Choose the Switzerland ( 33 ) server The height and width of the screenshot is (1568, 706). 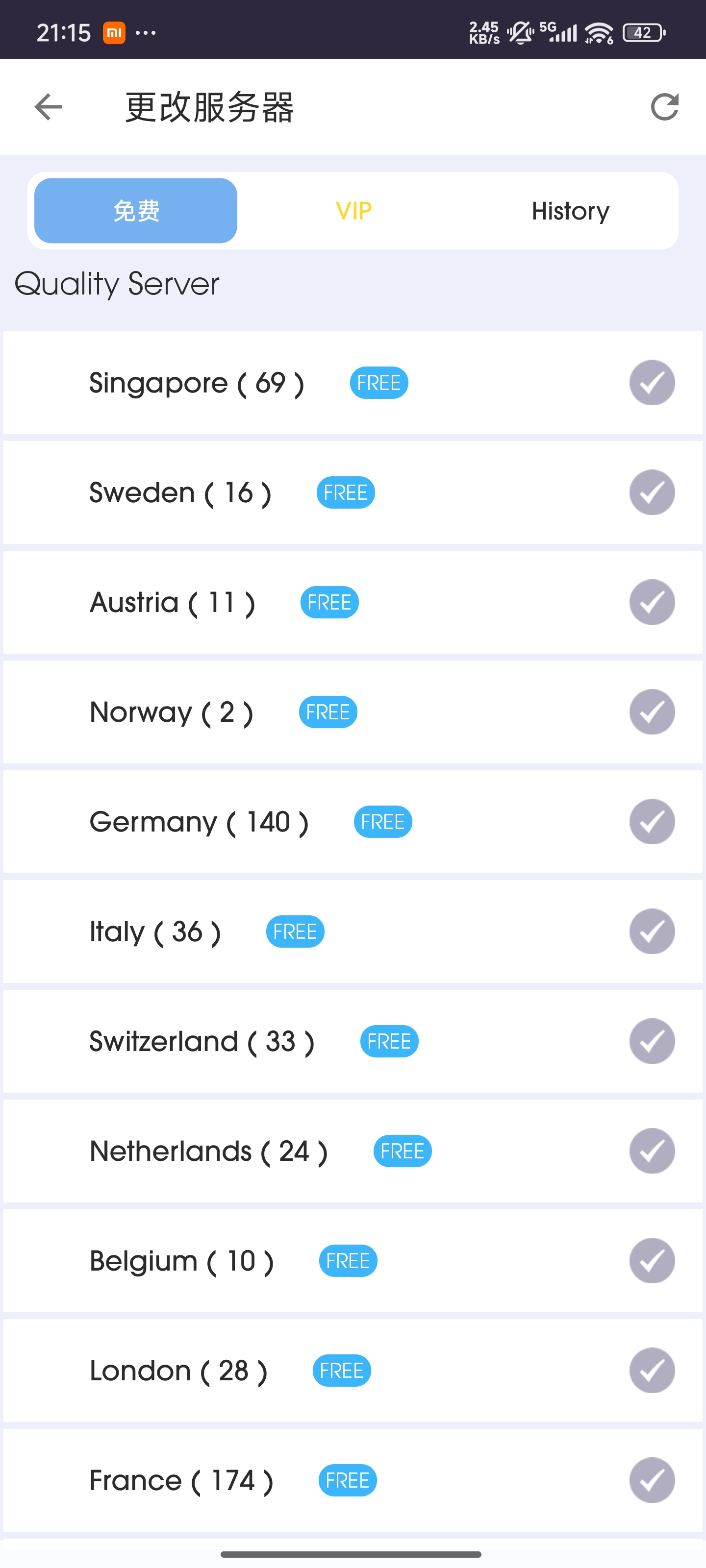pos(202,1041)
